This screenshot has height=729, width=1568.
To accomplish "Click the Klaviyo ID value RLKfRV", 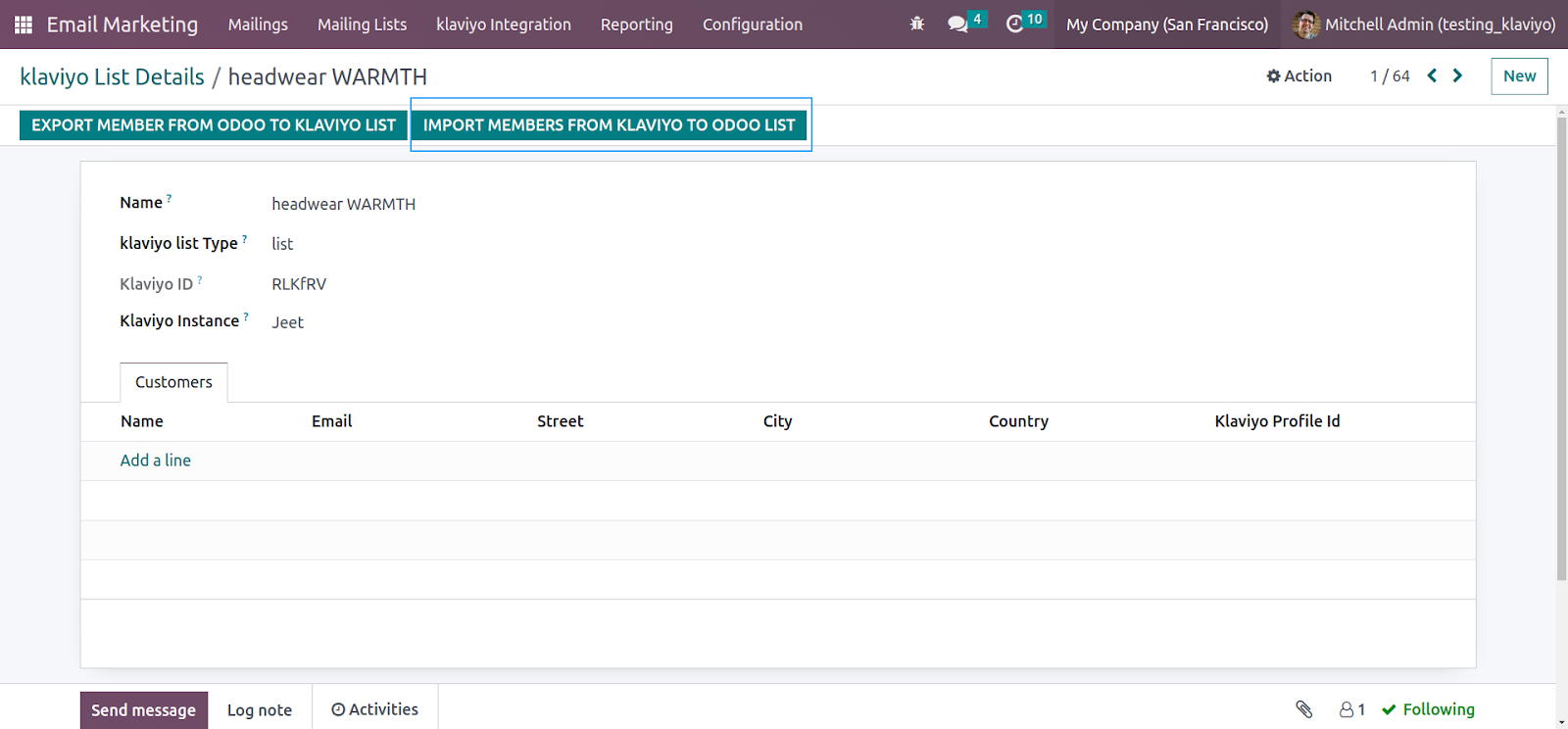I will [299, 284].
